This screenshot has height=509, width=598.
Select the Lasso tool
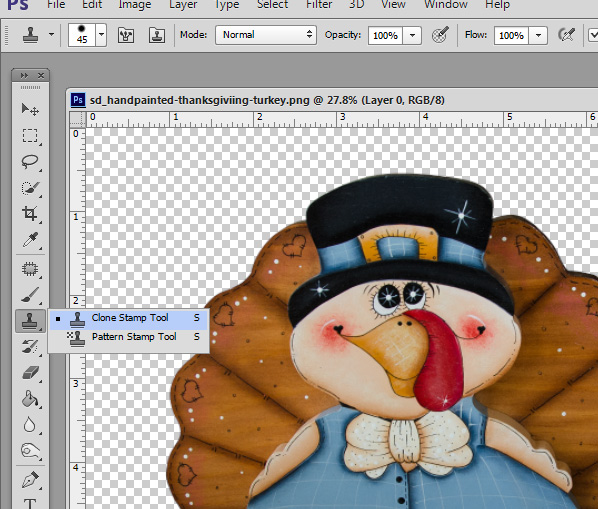pyautogui.click(x=30, y=162)
